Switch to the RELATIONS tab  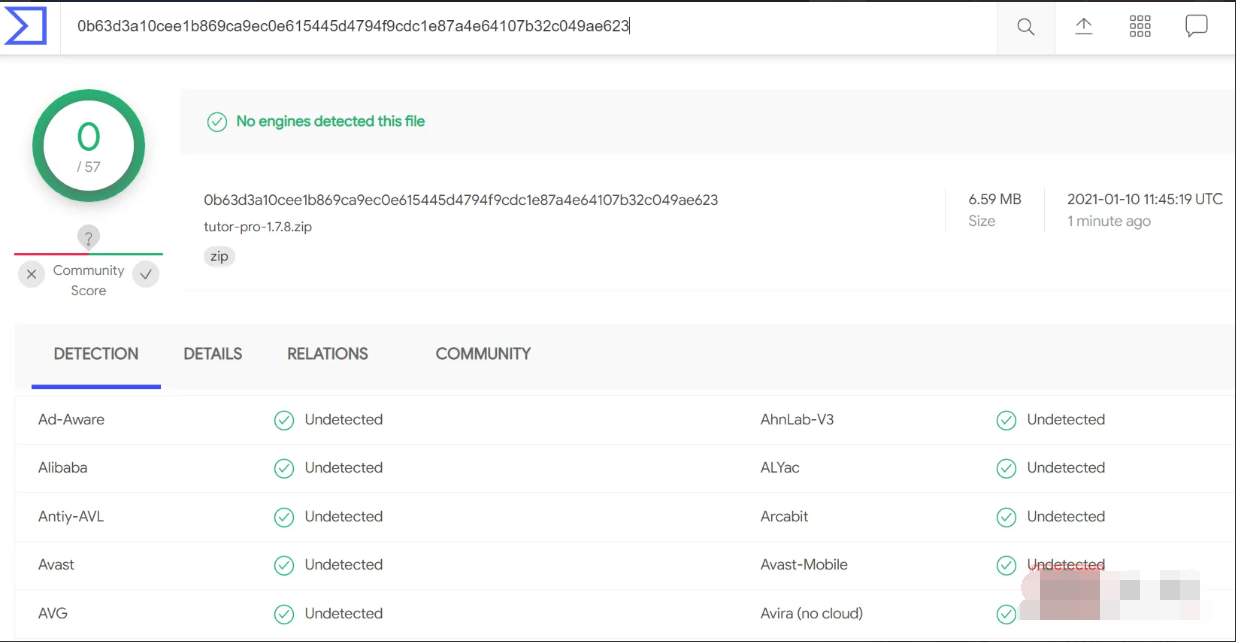(327, 354)
